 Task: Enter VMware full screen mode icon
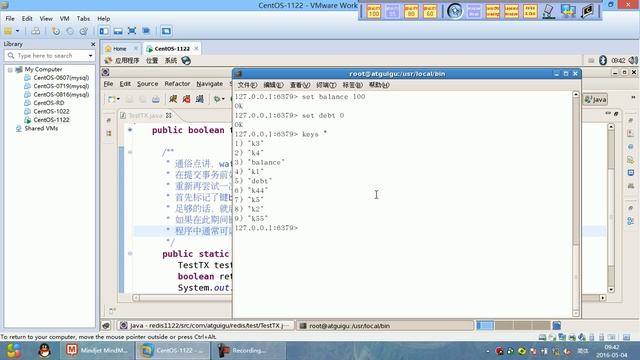(132, 31)
